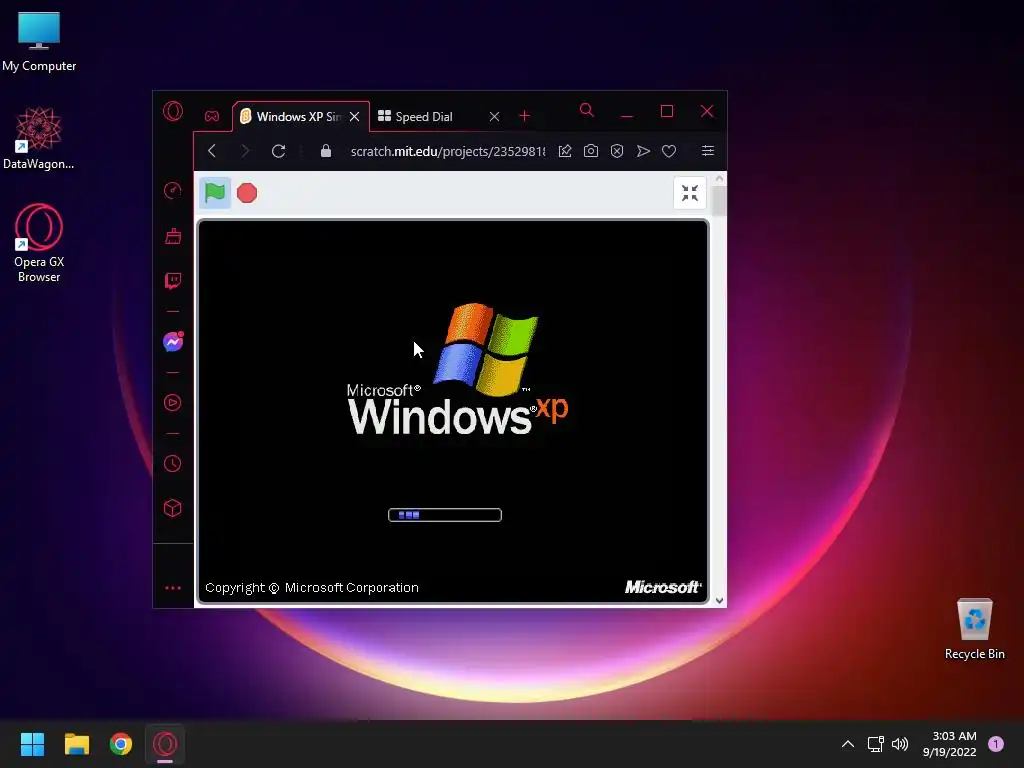The width and height of the screenshot is (1024, 768).
Task: Open the clock showing 3:03 AM
Action: 950,744
